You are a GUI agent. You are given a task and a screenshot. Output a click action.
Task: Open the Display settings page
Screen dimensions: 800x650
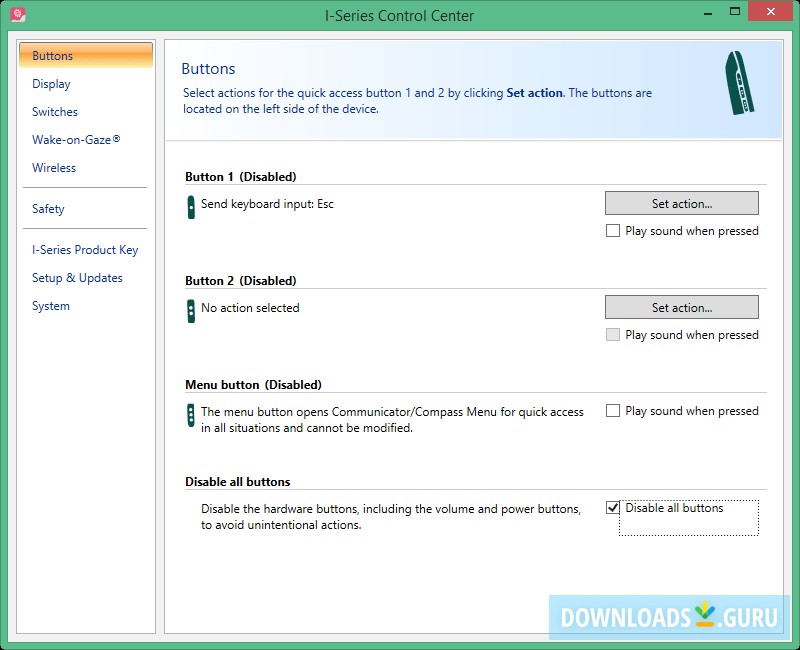pos(51,84)
